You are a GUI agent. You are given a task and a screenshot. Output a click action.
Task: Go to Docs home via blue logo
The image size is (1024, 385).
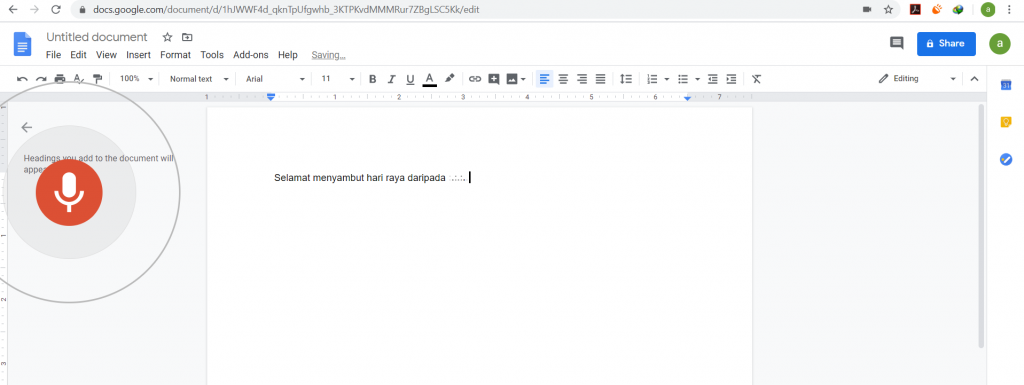point(23,44)
